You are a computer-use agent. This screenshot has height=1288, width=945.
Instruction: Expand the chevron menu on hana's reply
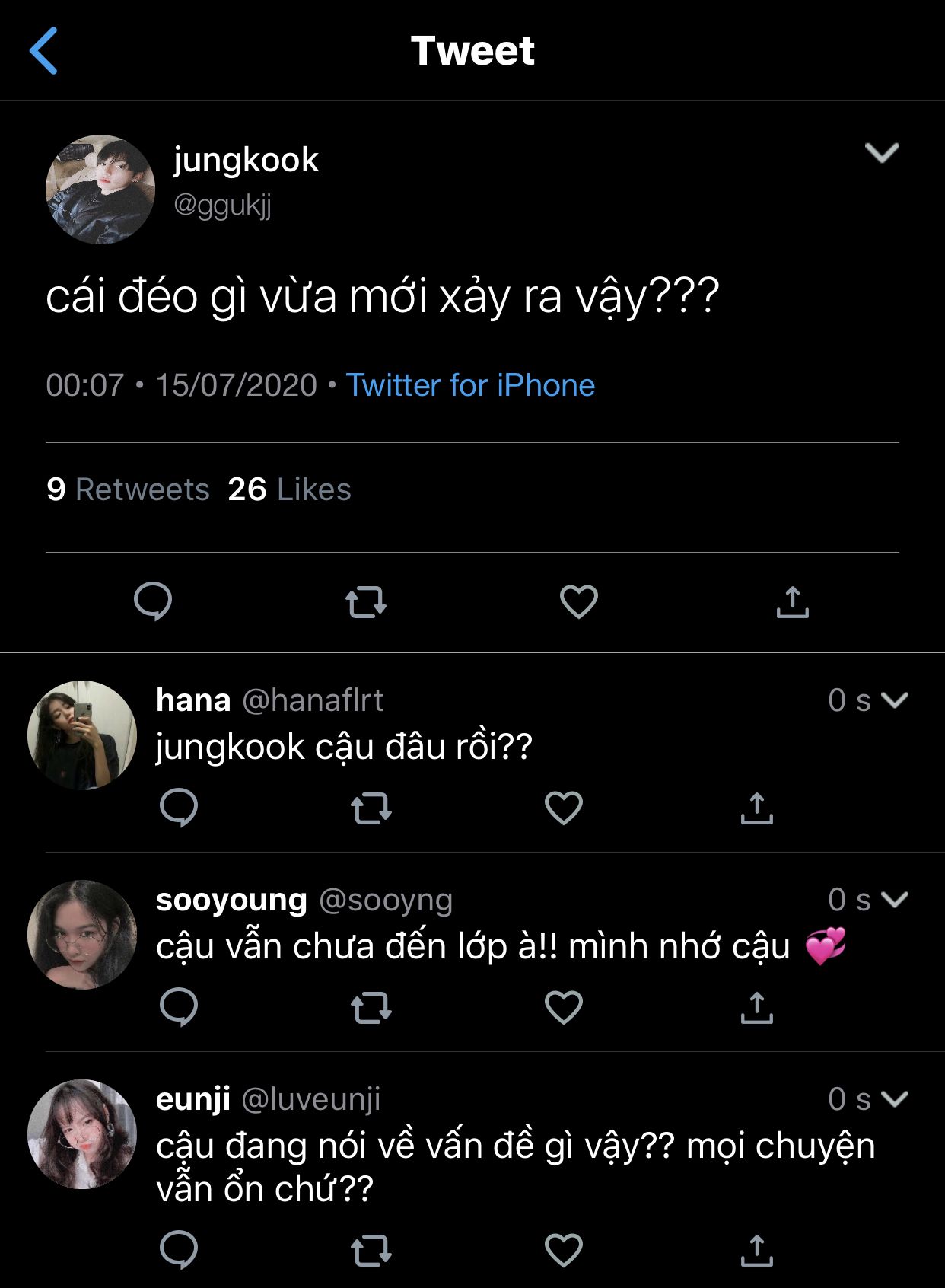click(895, 700)
